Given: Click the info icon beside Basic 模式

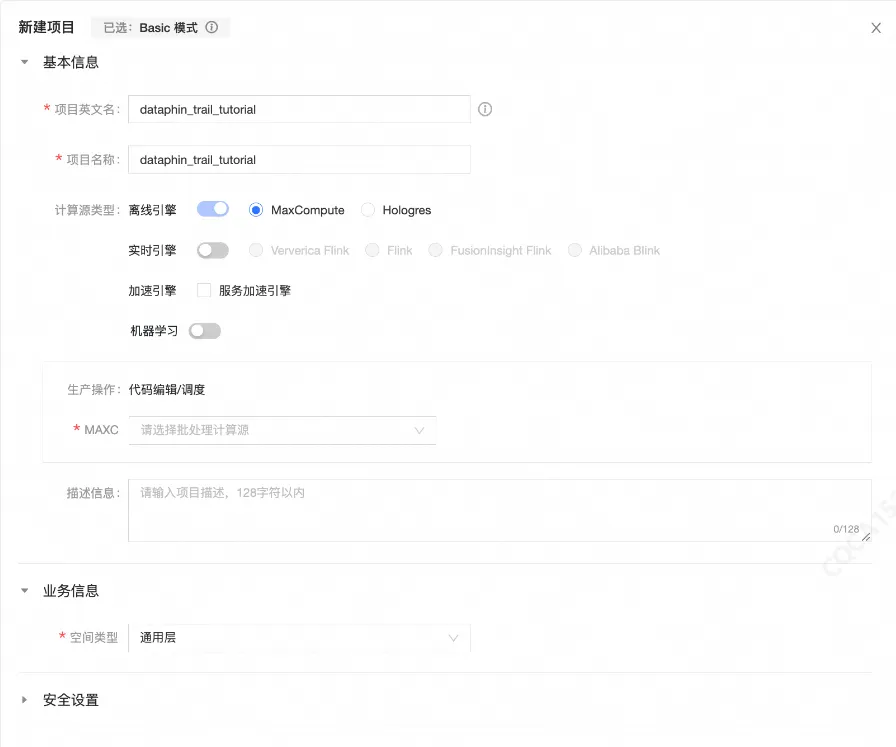Looking at the screenshot, I should (211, 27).
